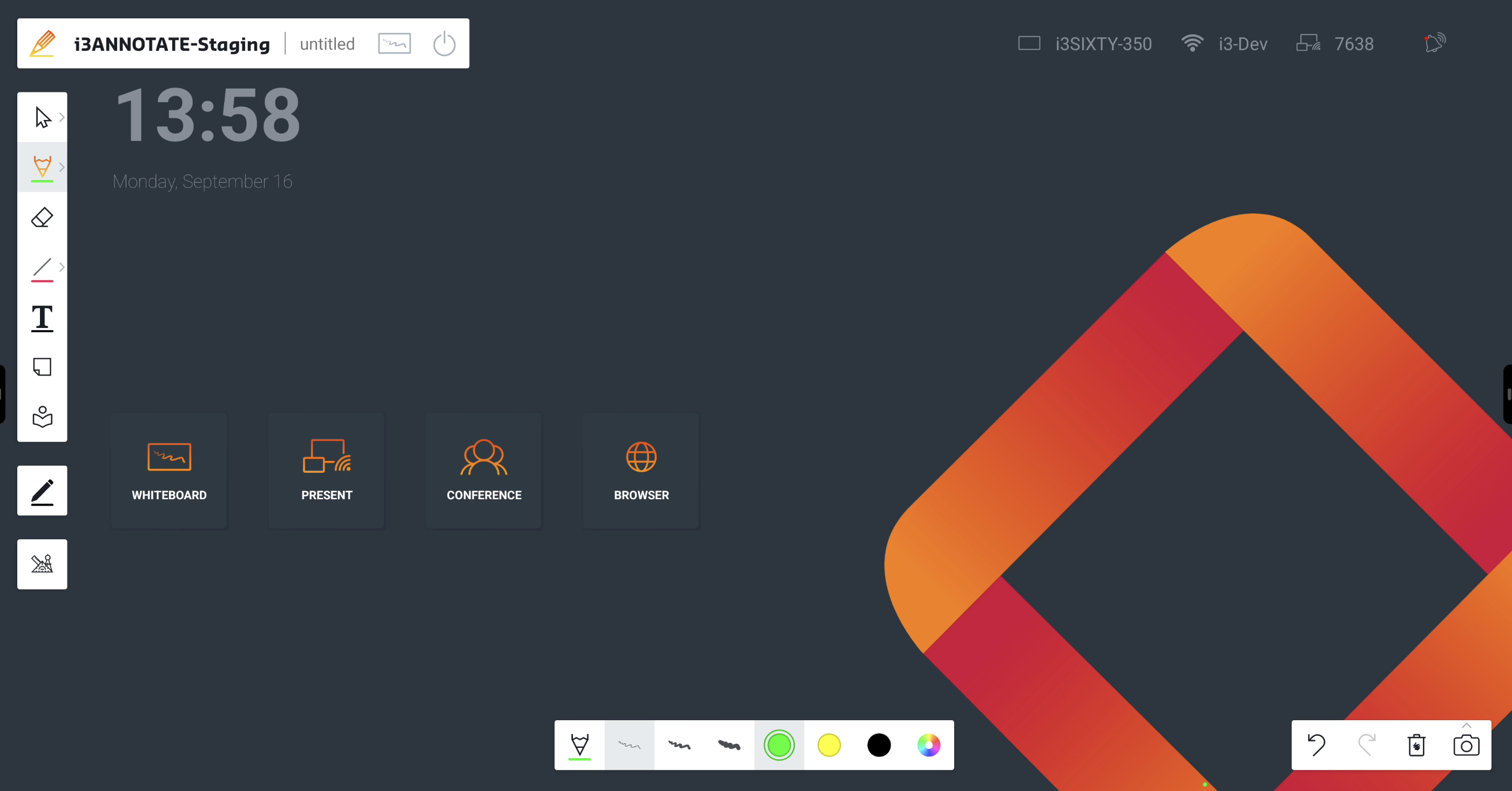Launch the BROWSER tile
This screenshot has width=1512, height=791.
[x=641, y=471]
